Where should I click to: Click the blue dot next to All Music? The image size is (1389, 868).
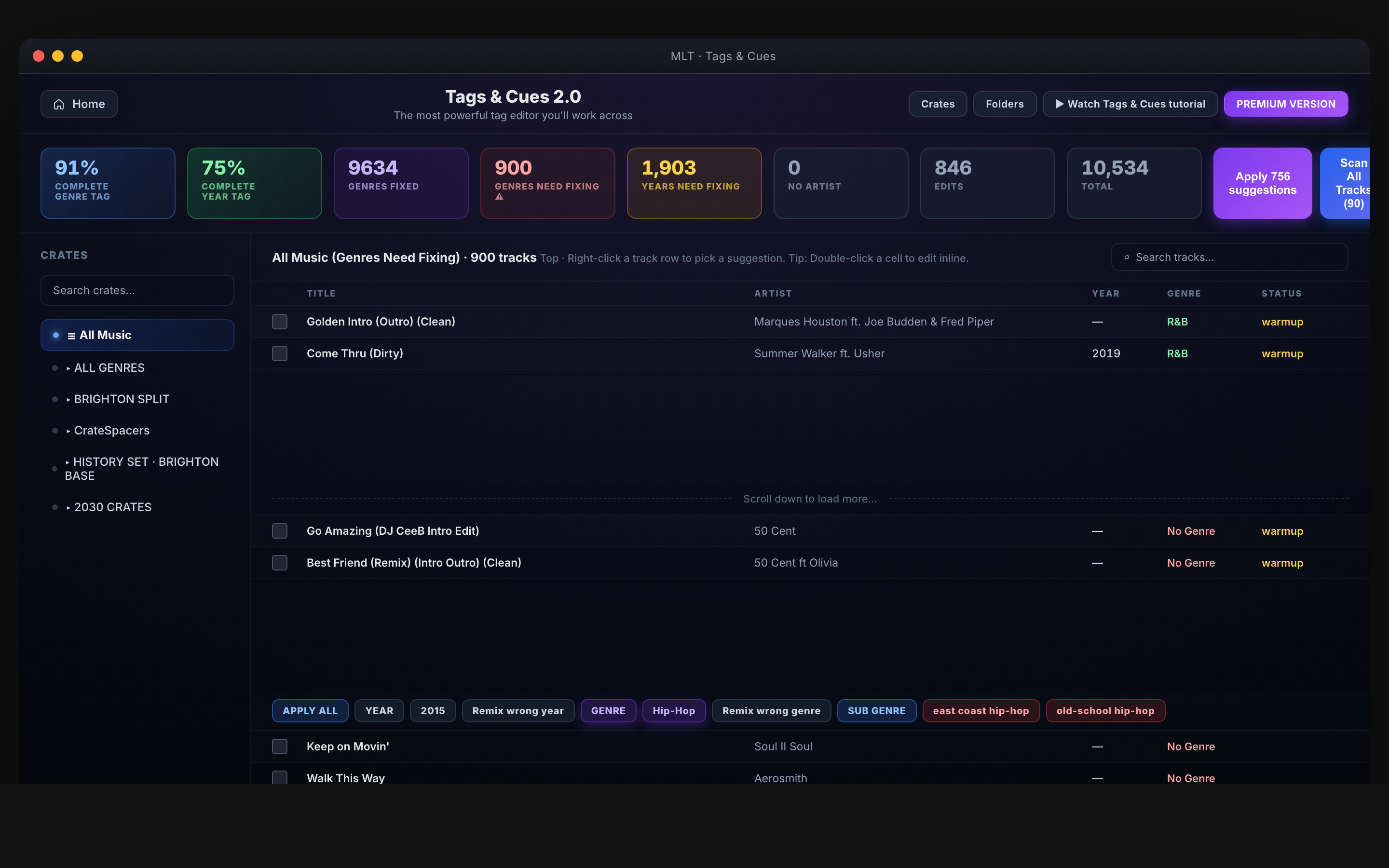coord(55,335)
